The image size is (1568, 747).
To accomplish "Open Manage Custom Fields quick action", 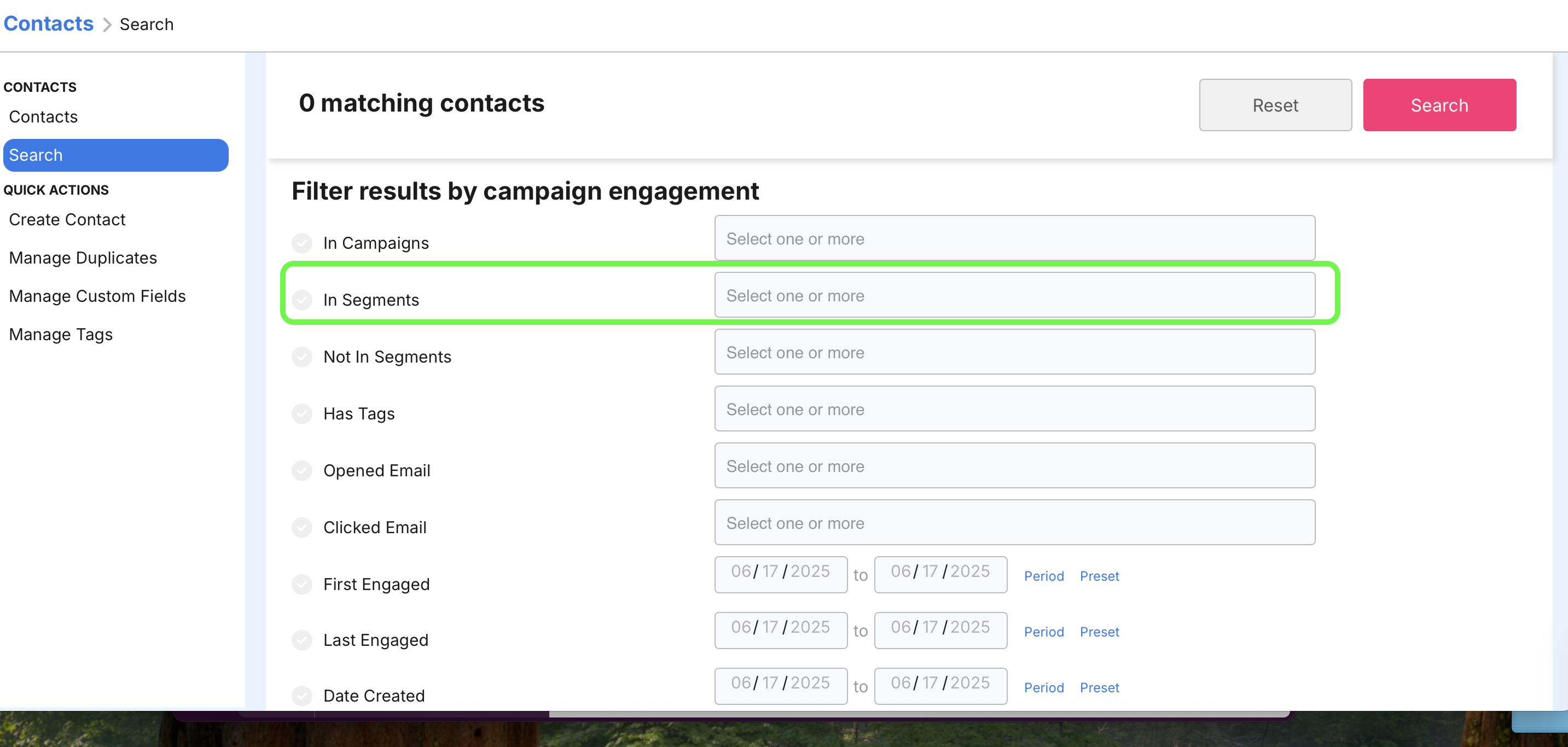I will (x=97, y=296).
